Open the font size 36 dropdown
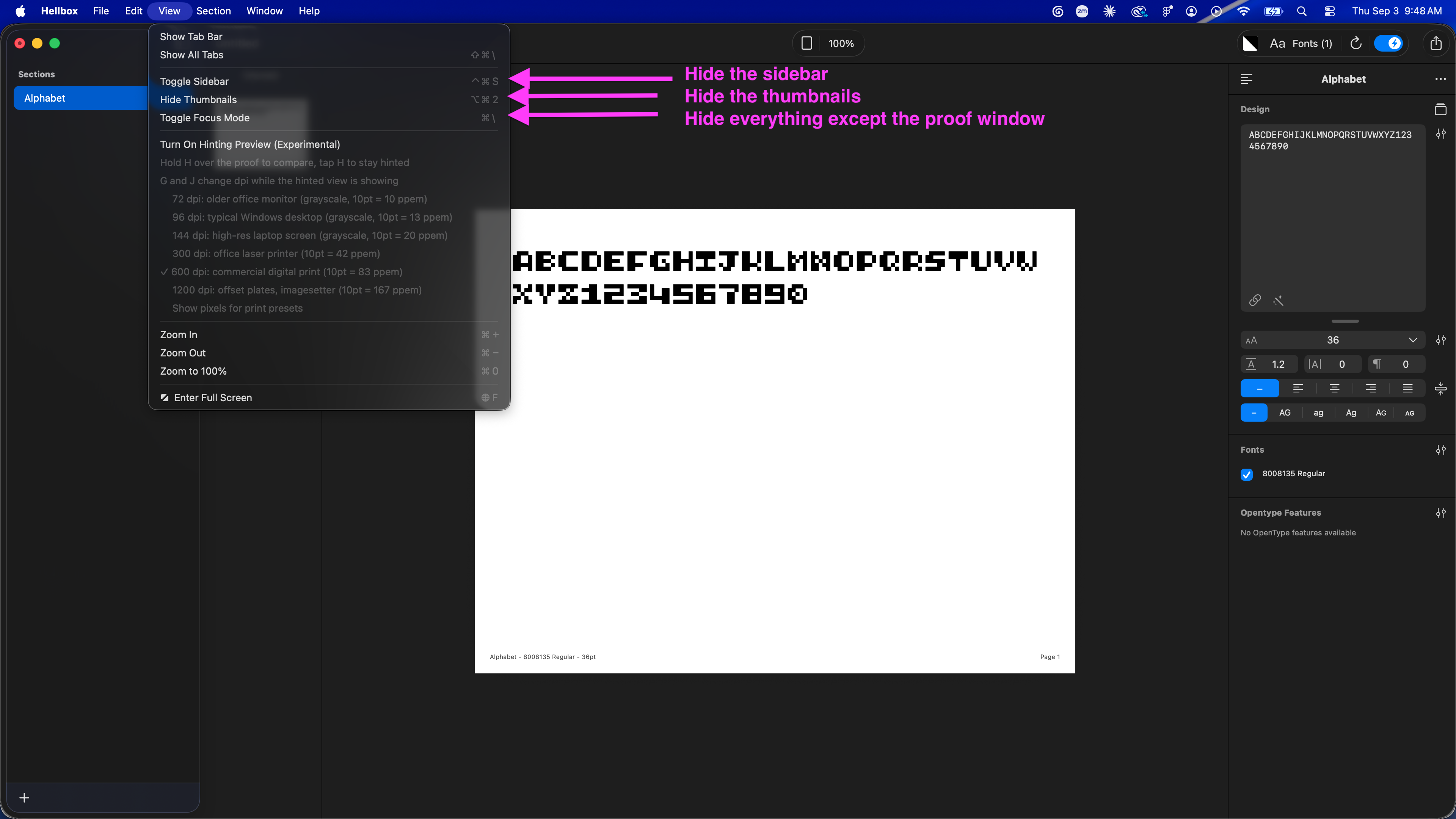 [x=1333, y=340]
